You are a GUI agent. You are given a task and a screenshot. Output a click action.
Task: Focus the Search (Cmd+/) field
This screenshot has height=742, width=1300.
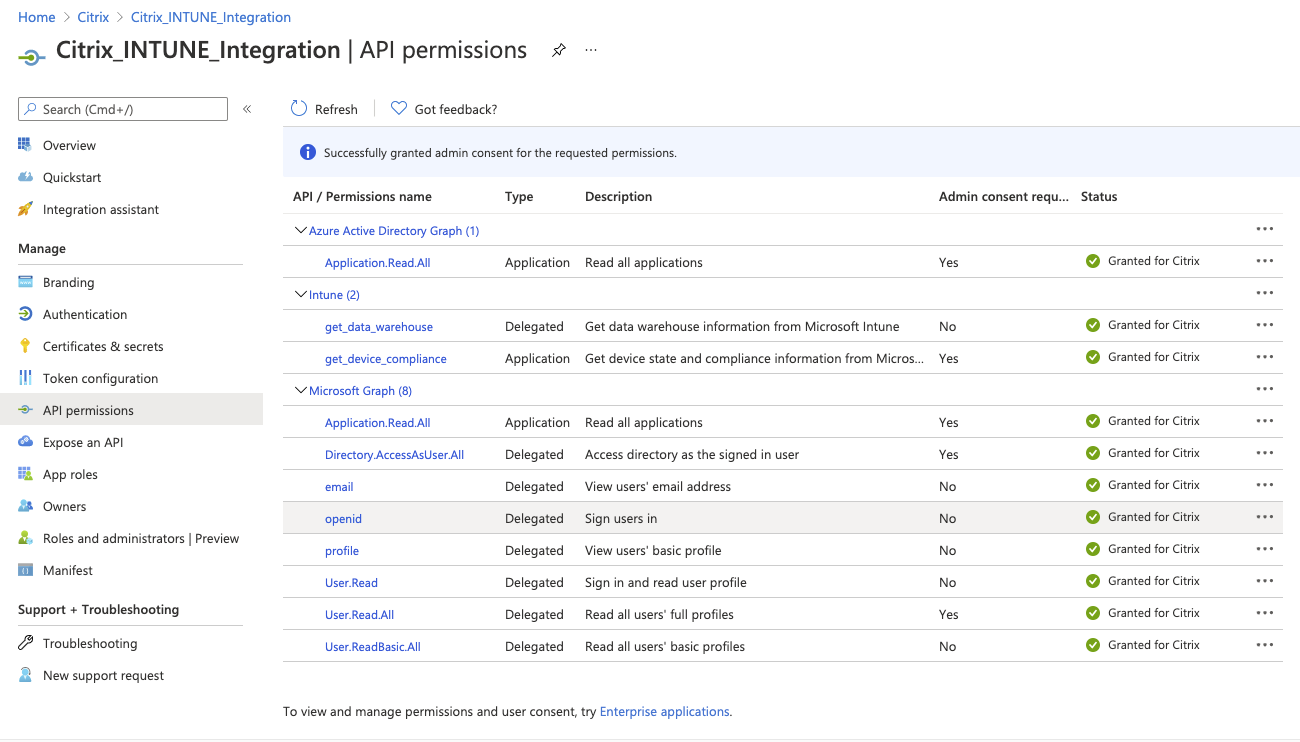point(123,109)
